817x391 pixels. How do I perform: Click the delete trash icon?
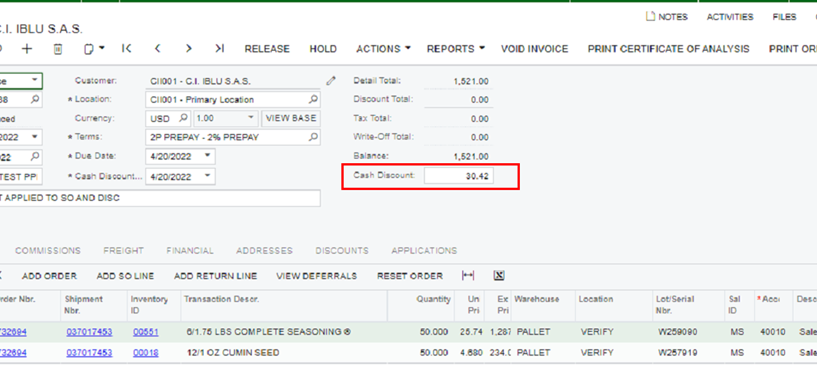58,49
